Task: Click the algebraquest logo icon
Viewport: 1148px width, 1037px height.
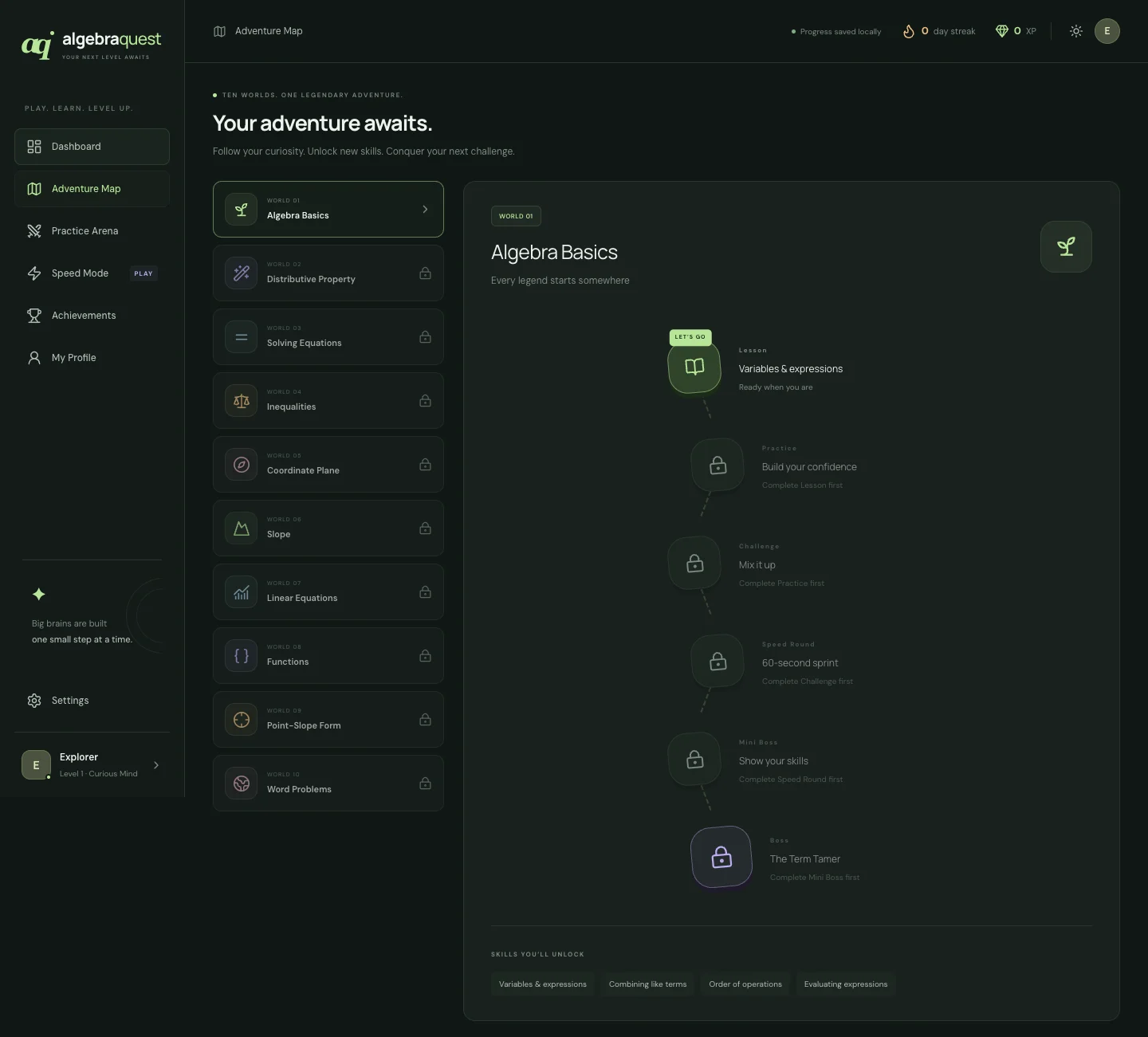Action: coord(37,45)
